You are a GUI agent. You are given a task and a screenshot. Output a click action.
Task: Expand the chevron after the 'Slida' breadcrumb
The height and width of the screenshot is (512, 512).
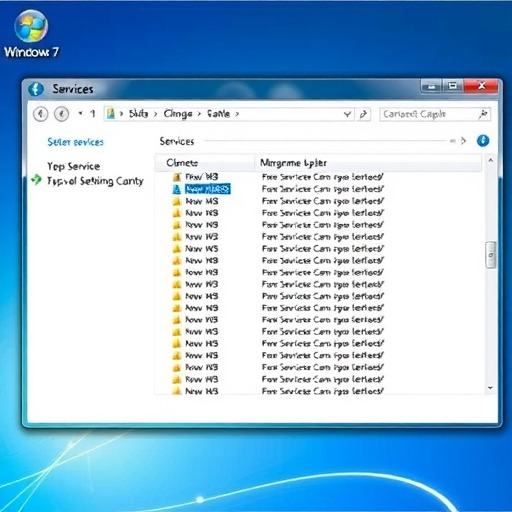point(155,114)
